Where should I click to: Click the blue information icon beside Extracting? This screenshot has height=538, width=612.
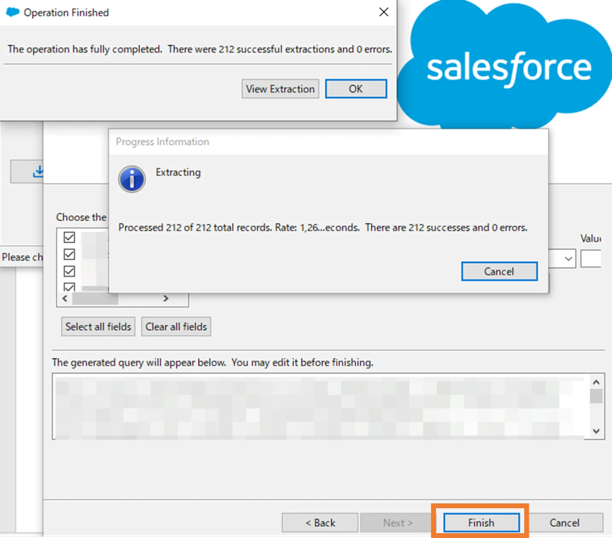pos(132,178)
